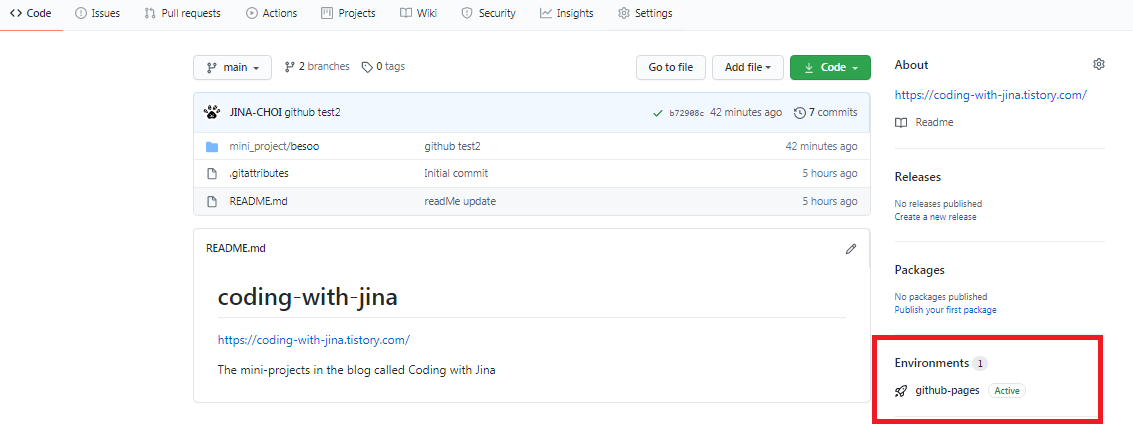The image size is (1133, 438).
Task: View the 0 tags link
Action: click(384, 66)
